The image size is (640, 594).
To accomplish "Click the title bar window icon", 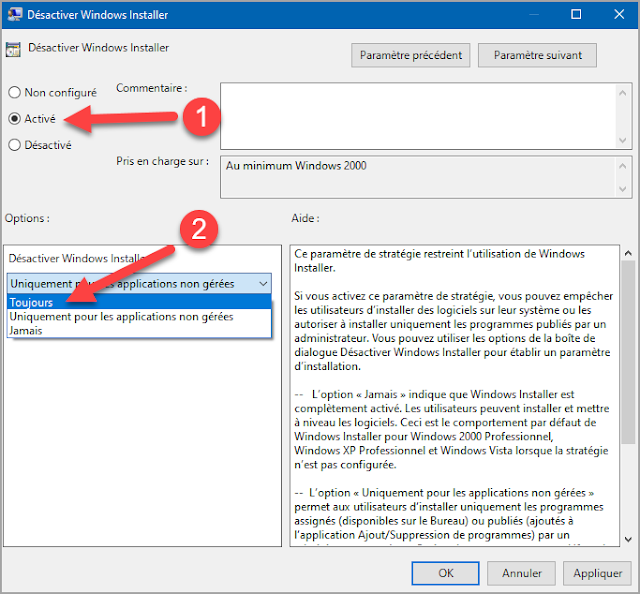I will (x=15, y=14).
